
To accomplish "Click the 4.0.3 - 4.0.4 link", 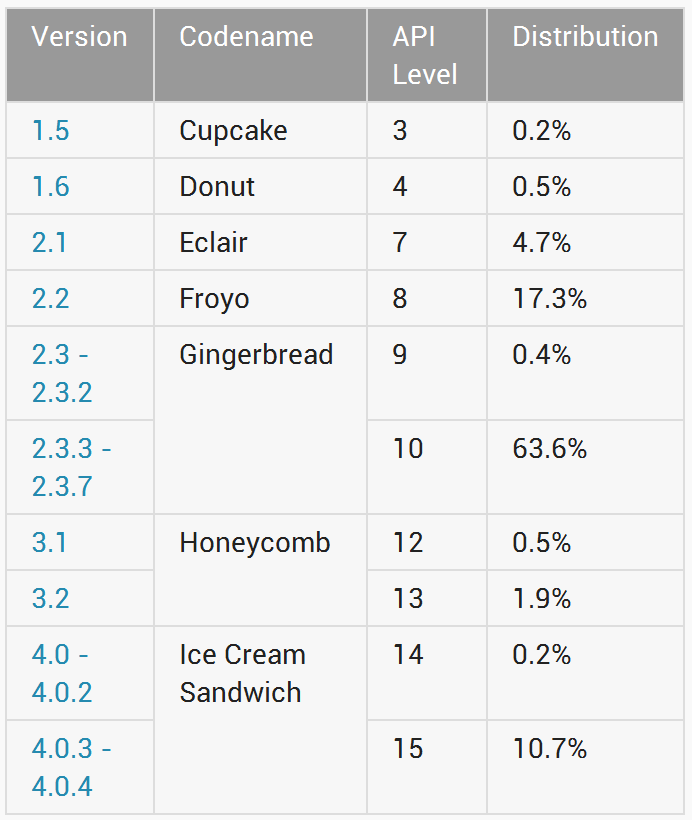I will (71, 767).
